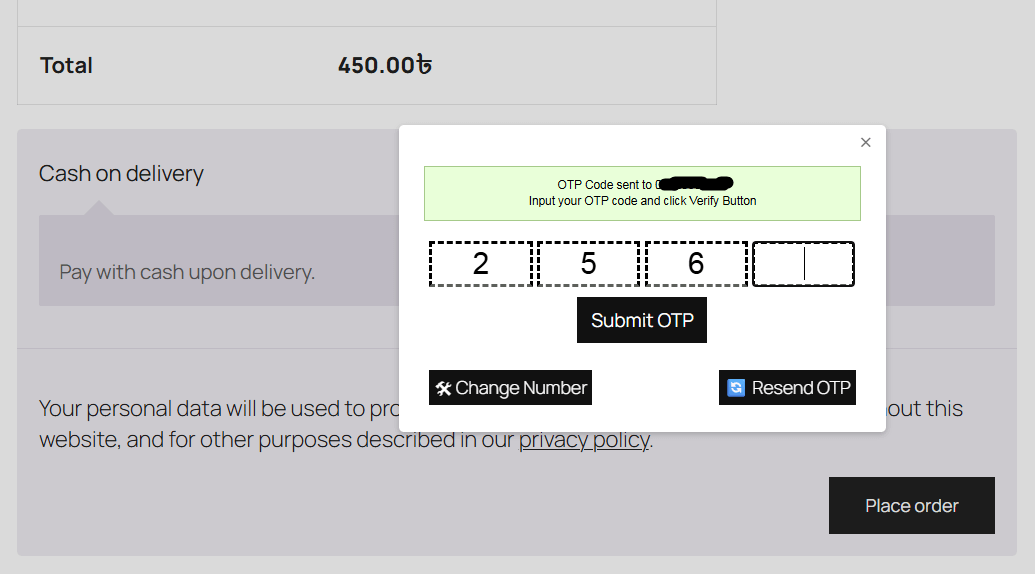Open the privacy policy link
The height and width of the screenshot is (574, 1035).
[584, 440]
